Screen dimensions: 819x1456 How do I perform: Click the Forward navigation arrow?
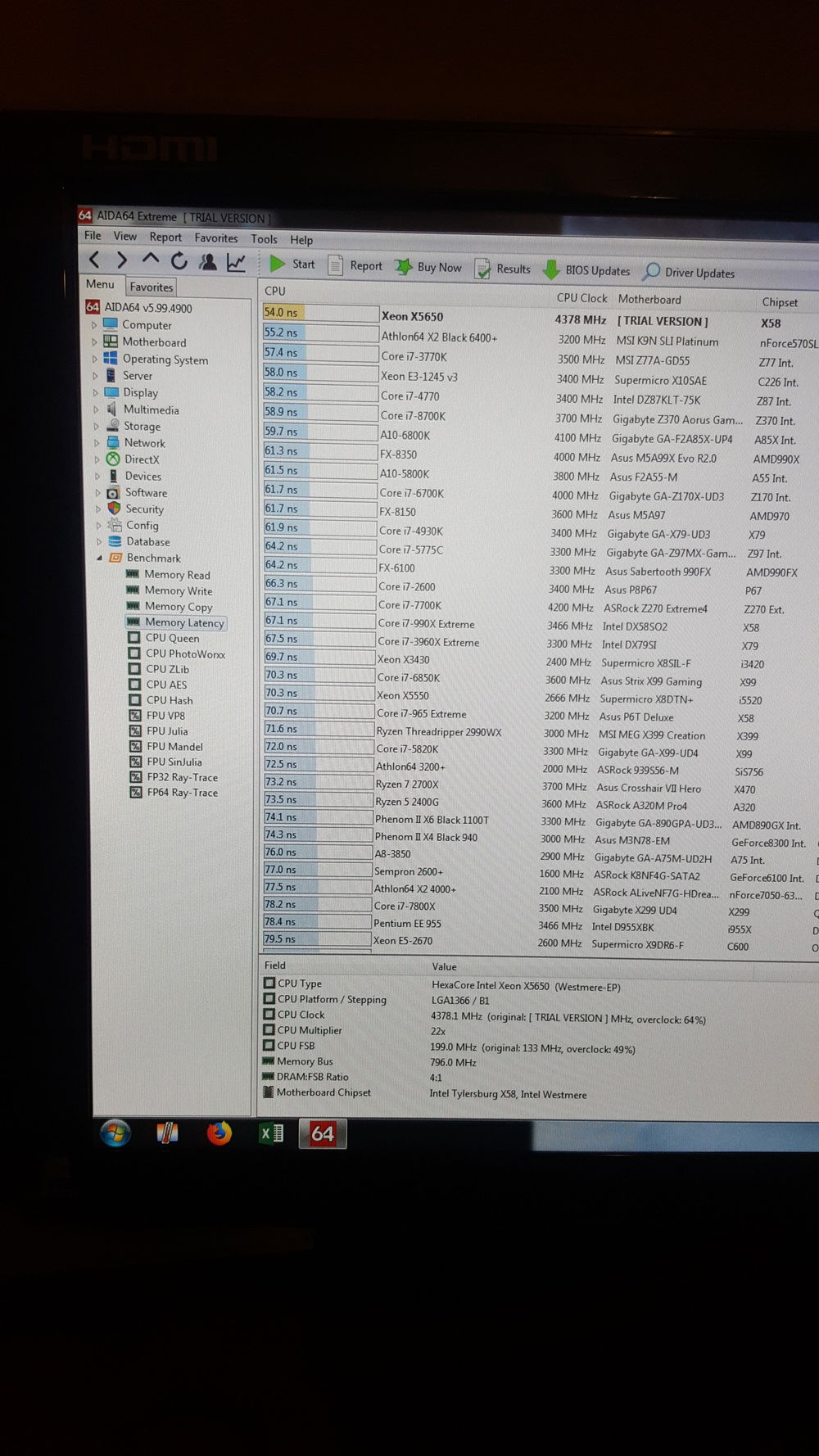point(122,260)
